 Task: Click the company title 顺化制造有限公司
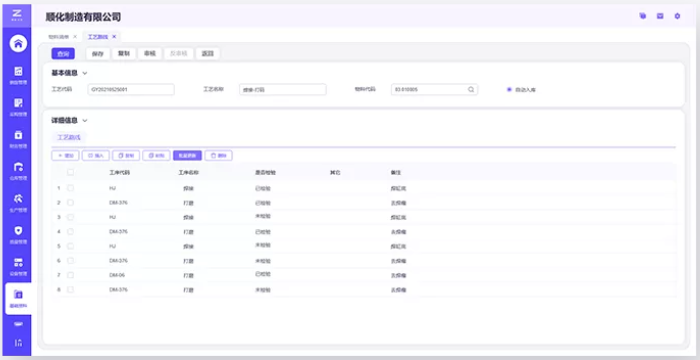click(x=83, y=17)
